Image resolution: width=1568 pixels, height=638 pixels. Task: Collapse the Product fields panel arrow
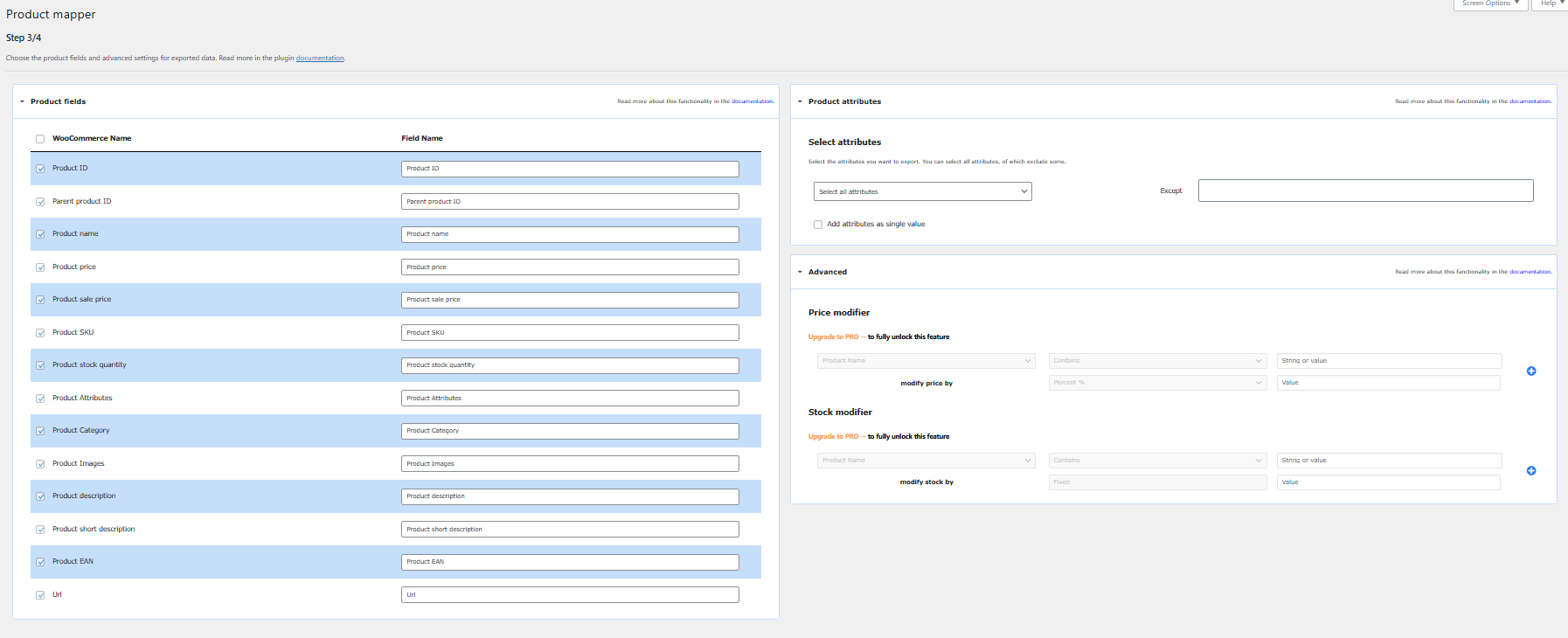pyautogui.click(x=22, y=101)
